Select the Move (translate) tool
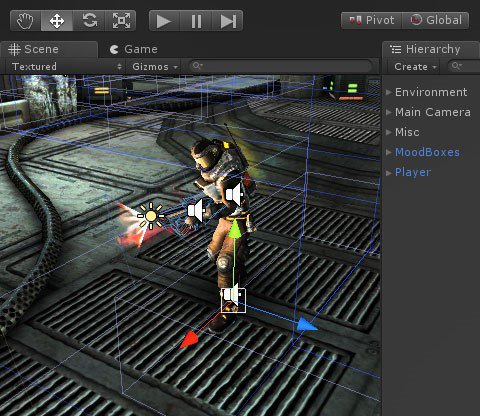 pyautogui.click(x=57, y=21)
